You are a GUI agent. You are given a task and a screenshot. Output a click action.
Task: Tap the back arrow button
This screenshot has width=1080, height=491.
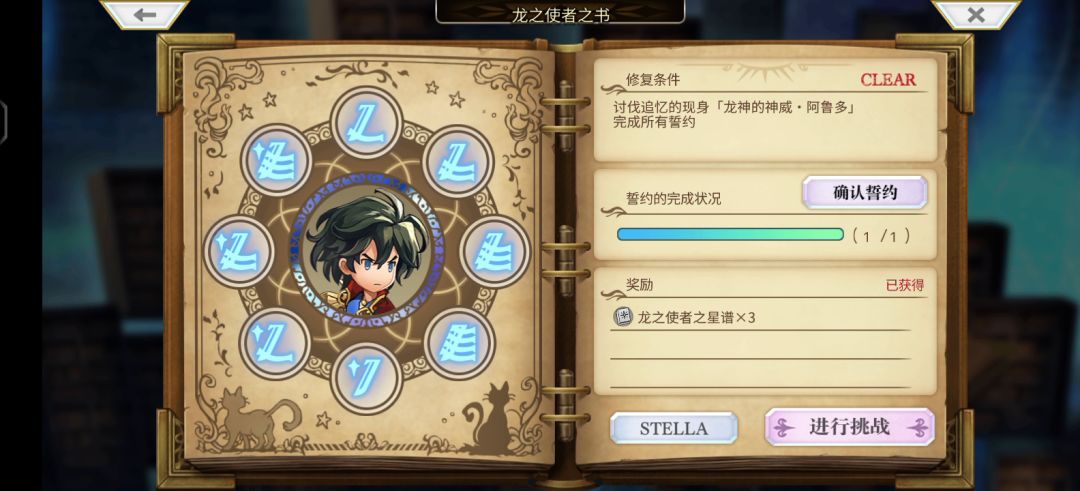(x=145, y=14)
